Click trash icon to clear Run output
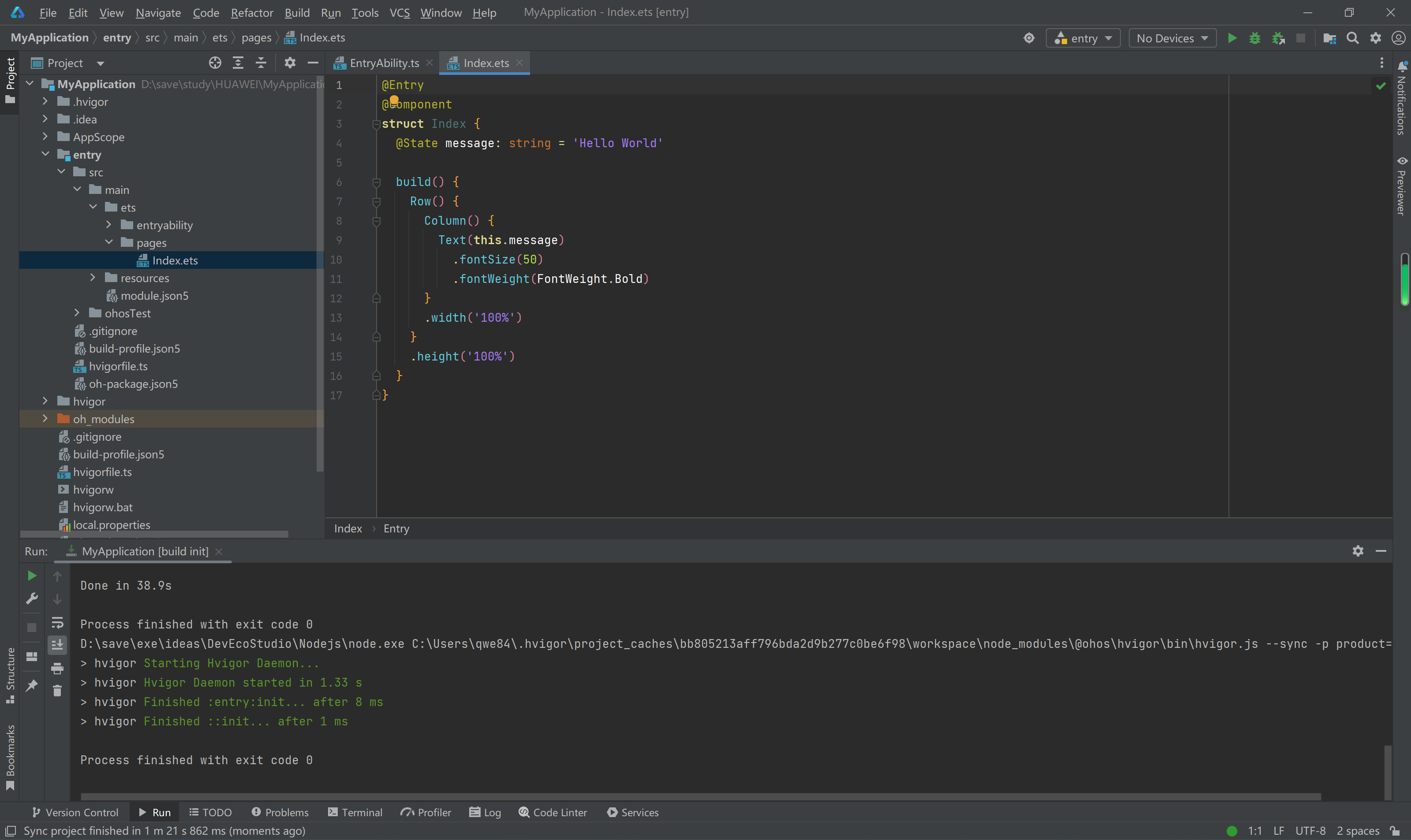Screen dimensions: 1411x840 click(x=57, y=691)
